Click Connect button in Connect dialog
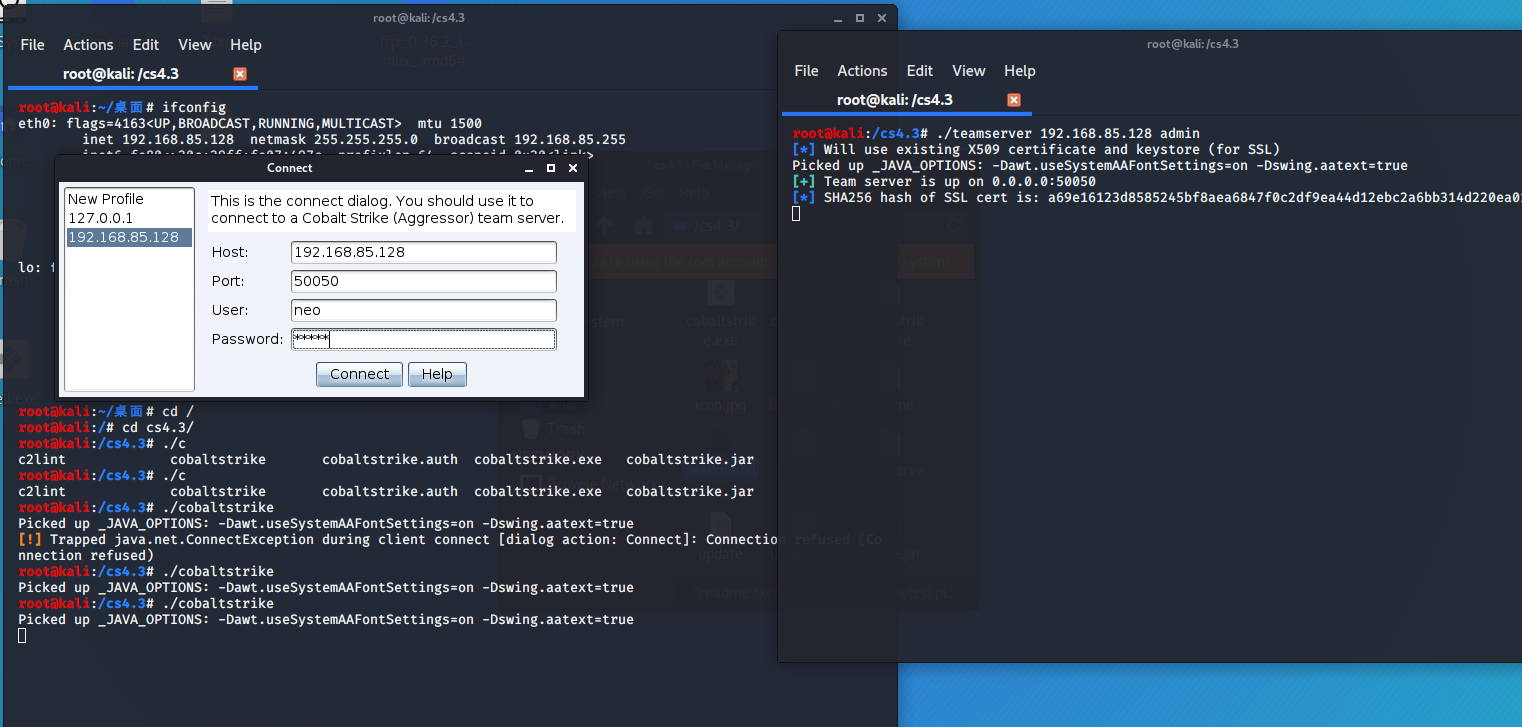The width and height of the screenshot is (1522, 727). tap(359, 374)
